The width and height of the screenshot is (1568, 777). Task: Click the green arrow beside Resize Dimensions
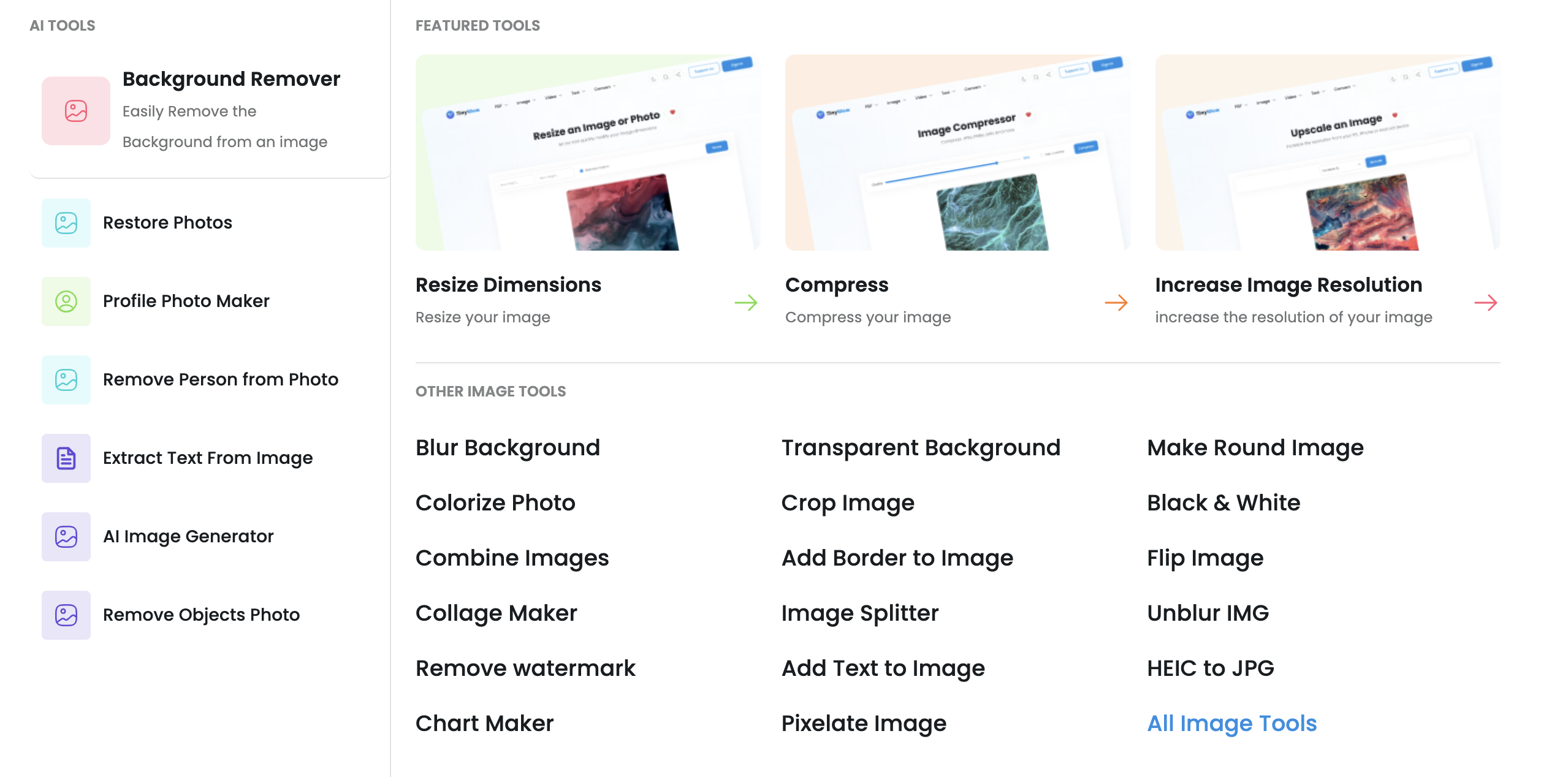point(745,303)
